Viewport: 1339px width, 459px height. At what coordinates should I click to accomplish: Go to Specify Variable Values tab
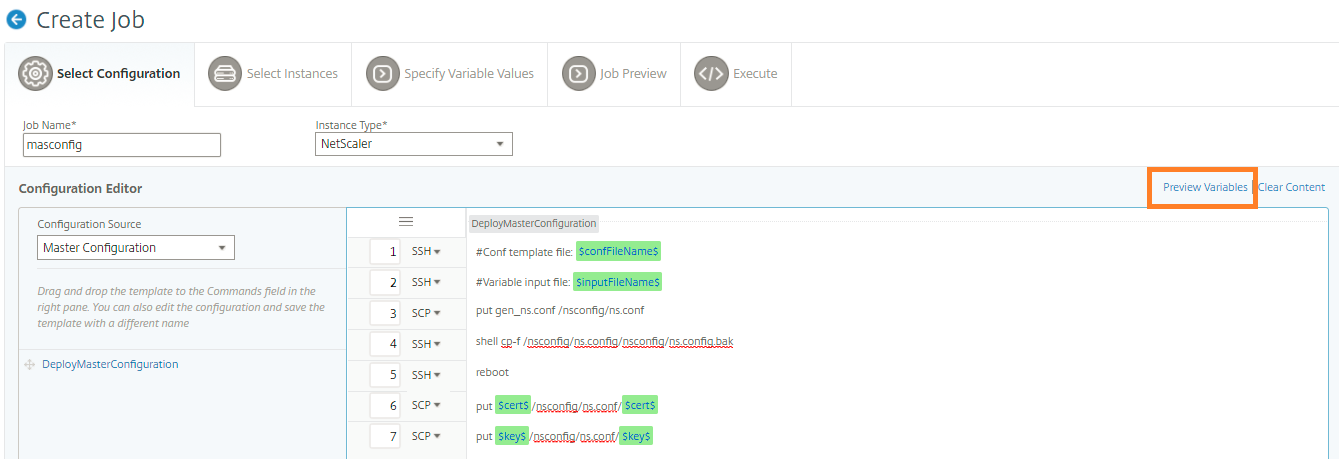pos(450,74)
